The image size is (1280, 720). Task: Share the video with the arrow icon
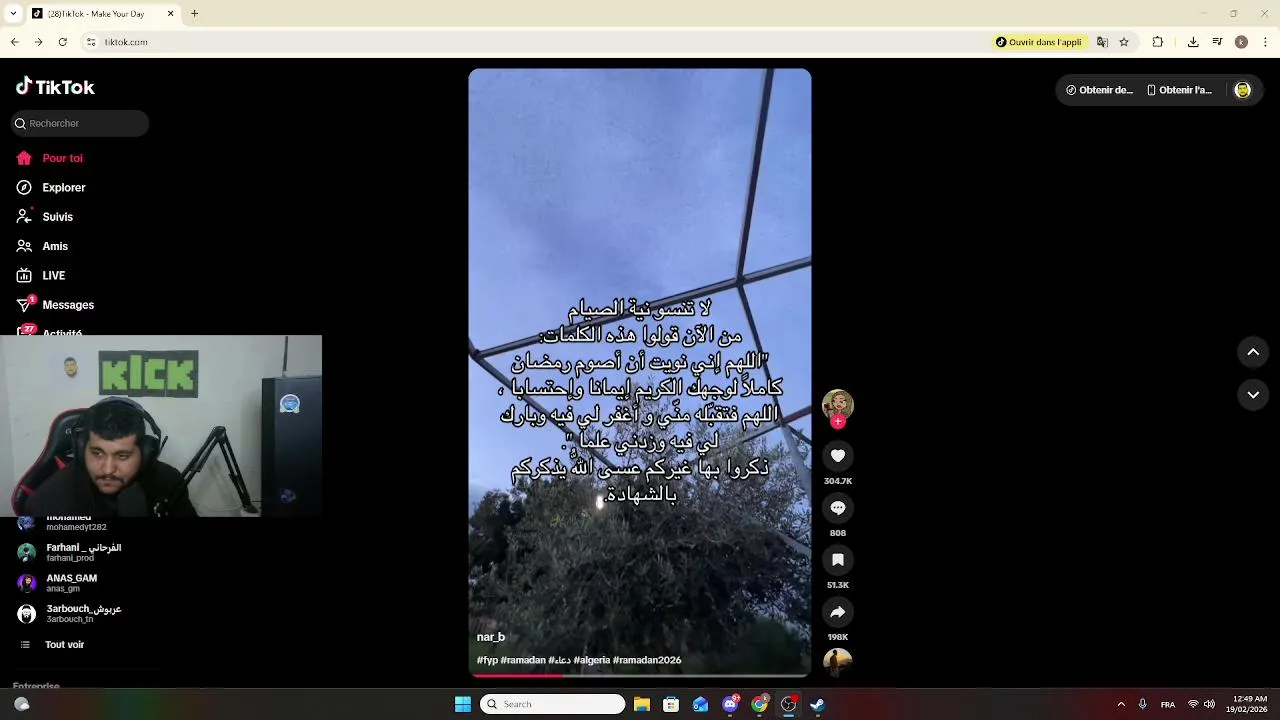(x=838, y=612)
